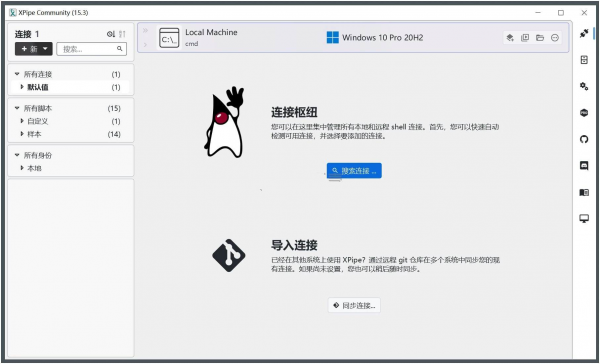
Task: Click the Windows 10 Pro 20H2 label
Action: [x=383, y=38]
